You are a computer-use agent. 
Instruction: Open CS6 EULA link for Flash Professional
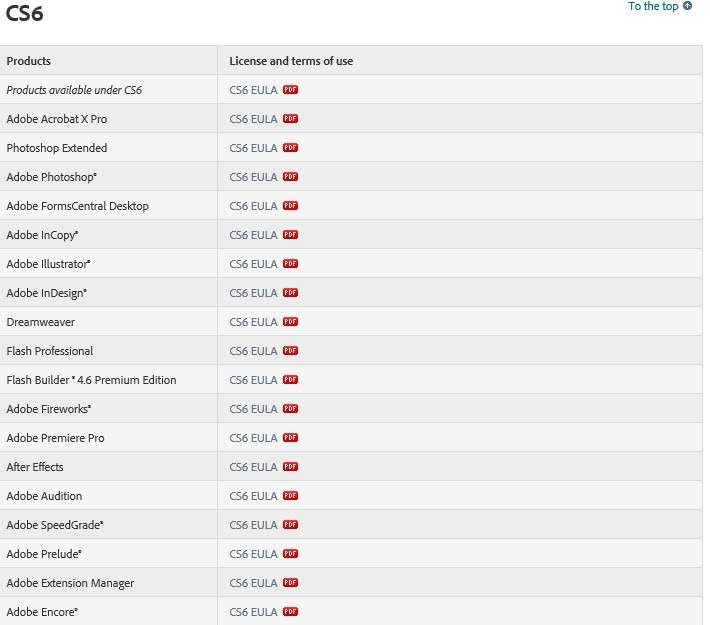(253, 351)
